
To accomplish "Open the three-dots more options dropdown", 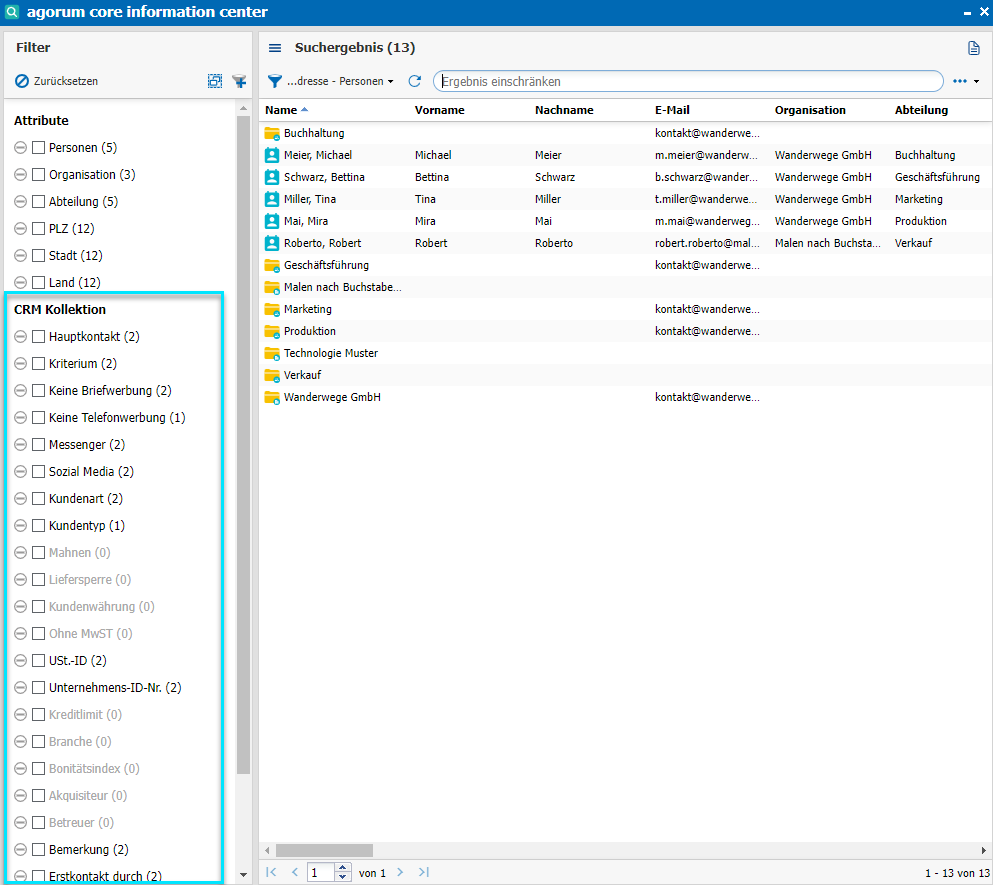I will click(x=966, y=81).
